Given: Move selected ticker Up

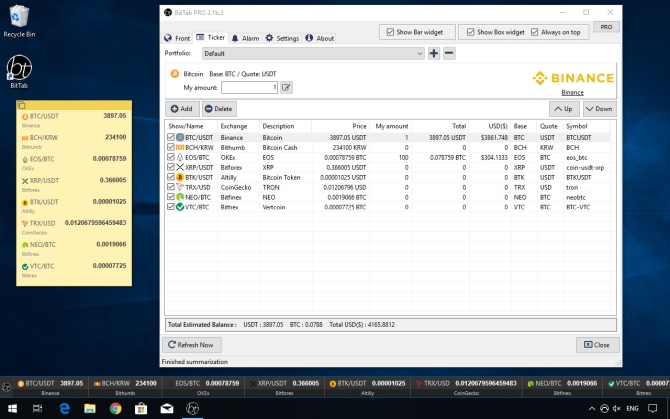Looking at the screenshot, I should point(564,109).
